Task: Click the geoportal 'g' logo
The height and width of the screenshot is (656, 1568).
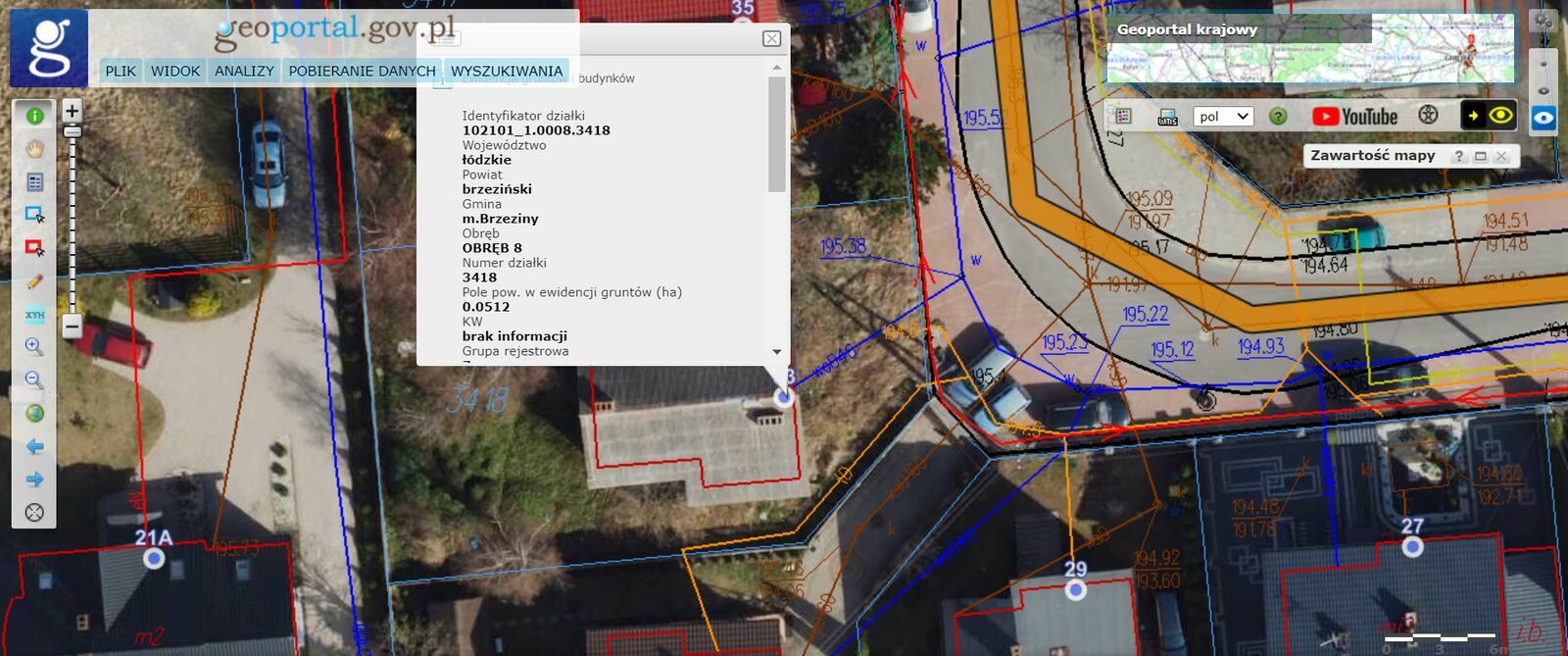Action: pyautogui.click(x=49, y=49)
